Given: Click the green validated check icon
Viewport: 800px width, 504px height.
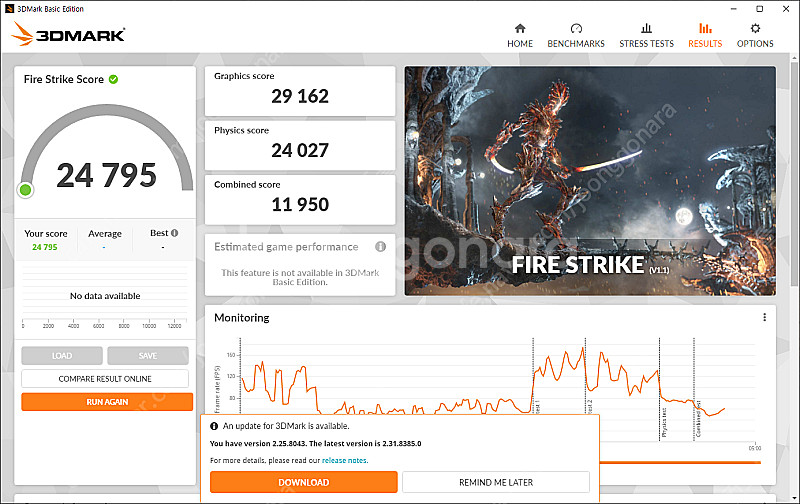Looking at the screenshot, I should click(113, 79).
